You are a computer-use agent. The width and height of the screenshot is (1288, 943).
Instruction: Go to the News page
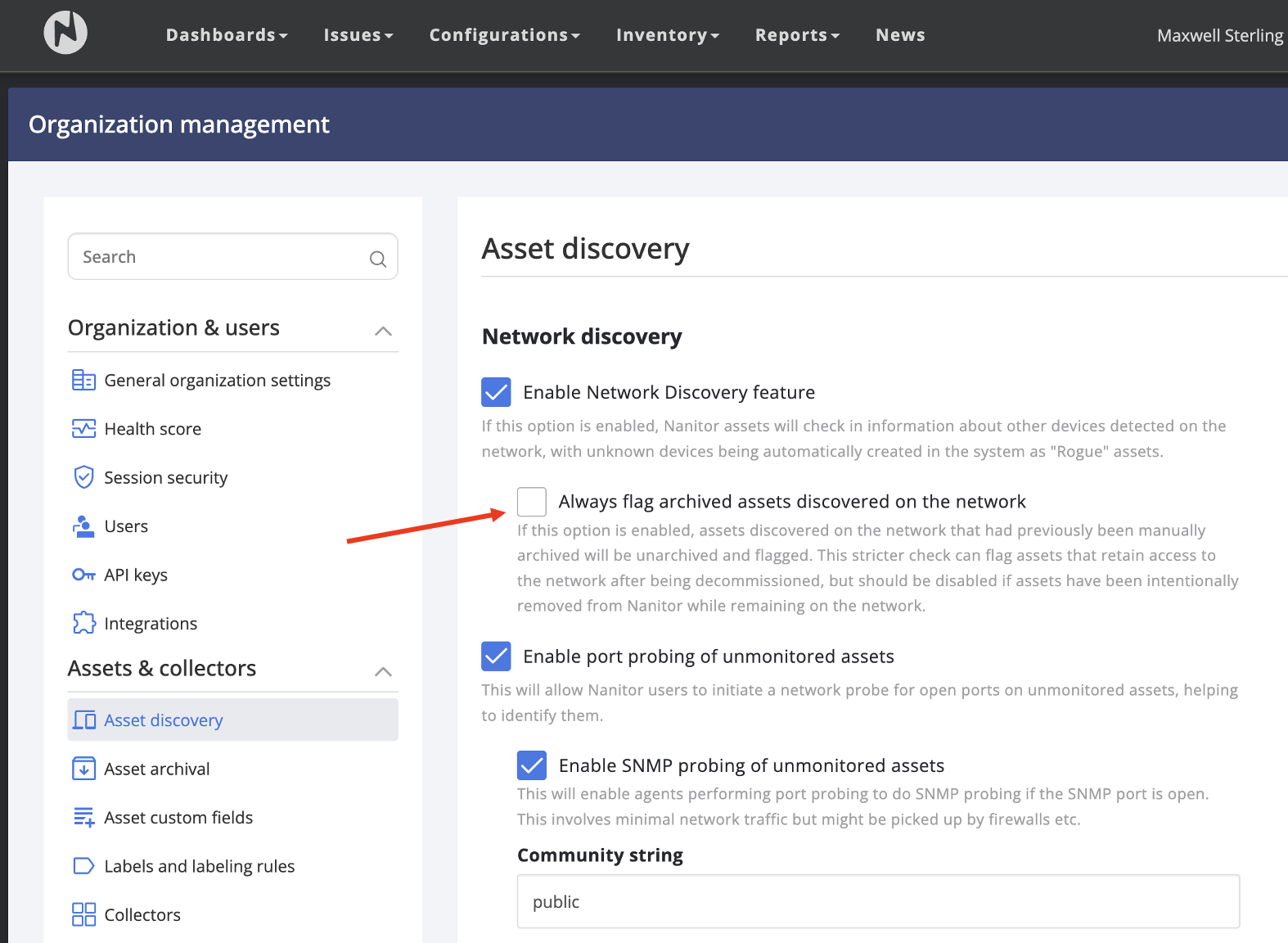[x=900, y=35]
